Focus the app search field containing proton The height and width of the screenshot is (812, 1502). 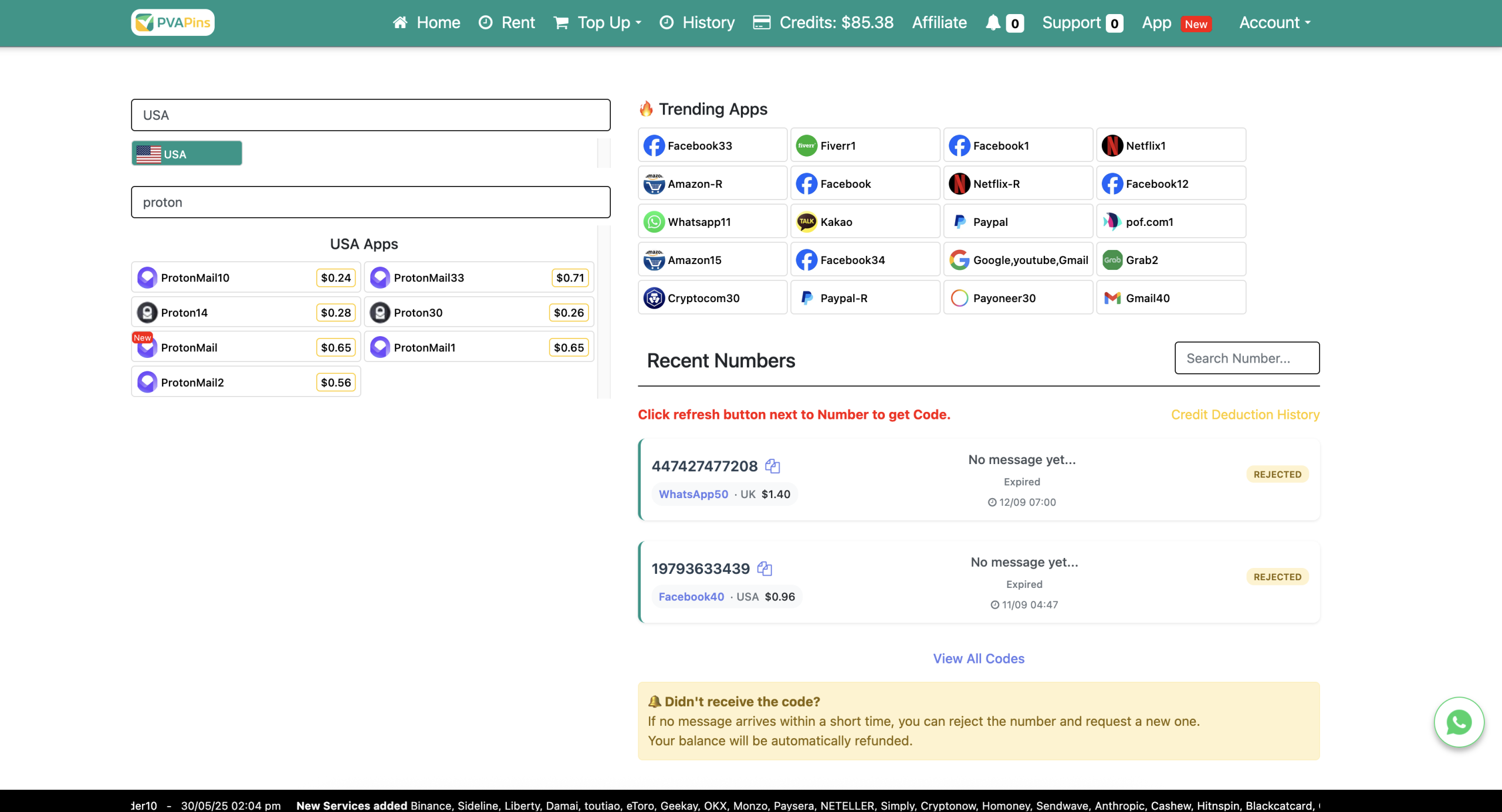(x=371, y=202)
